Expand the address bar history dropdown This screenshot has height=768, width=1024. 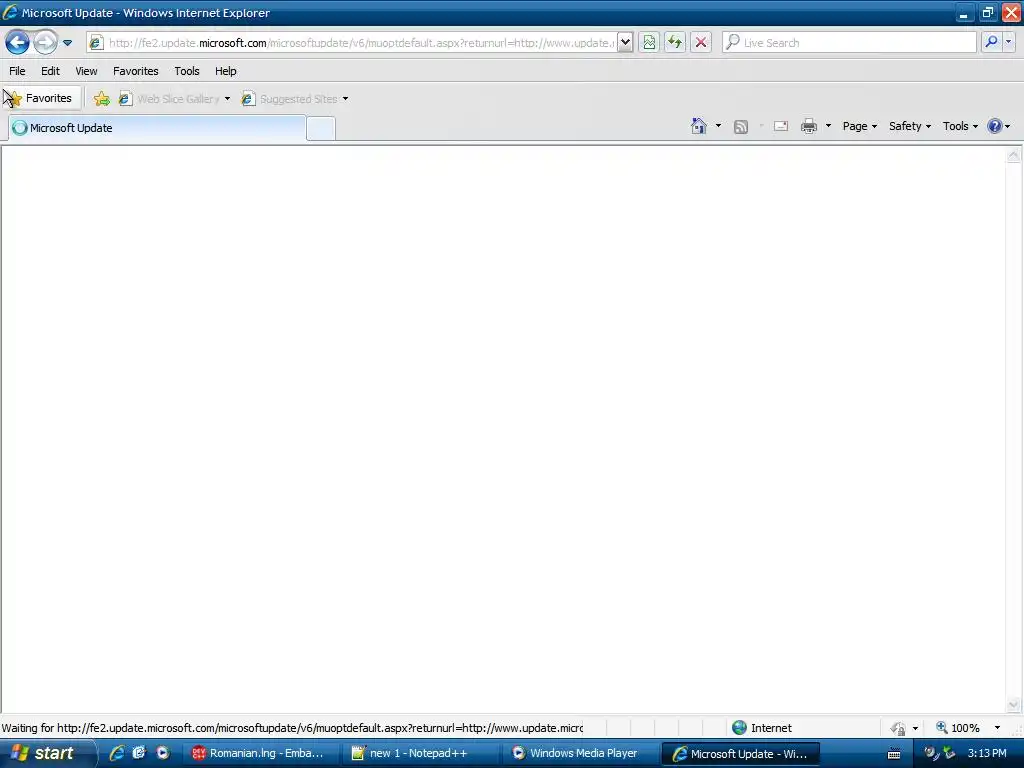(625, 43)
